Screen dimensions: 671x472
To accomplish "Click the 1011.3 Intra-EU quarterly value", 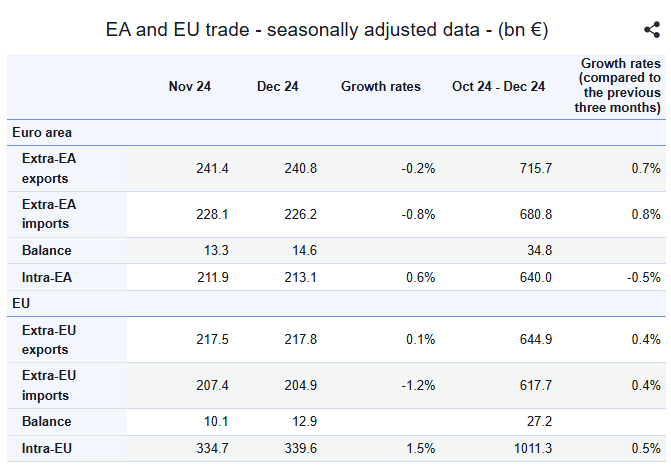I will coord(533,448).
